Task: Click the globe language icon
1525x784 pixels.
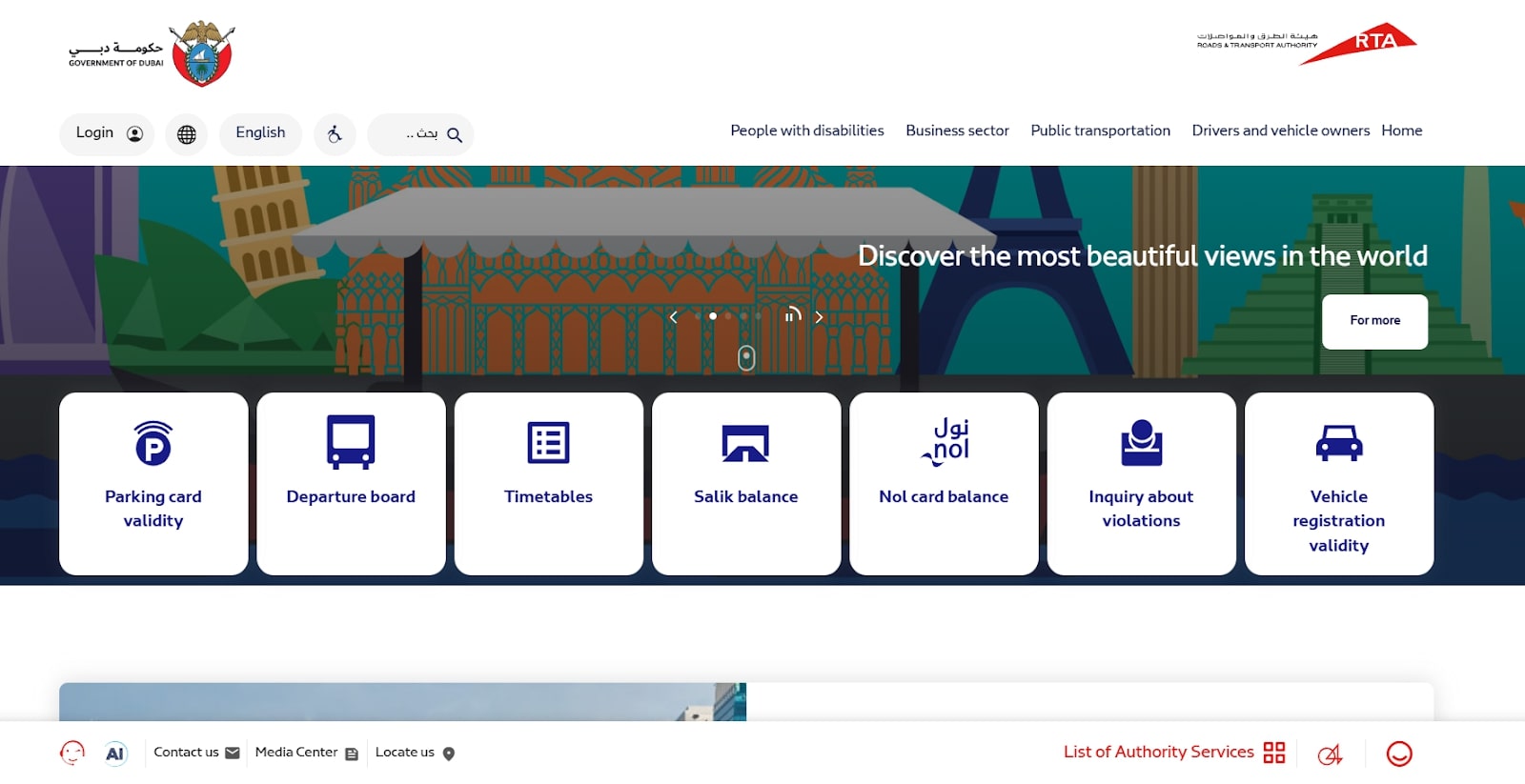Action: (x=187, y=134)
